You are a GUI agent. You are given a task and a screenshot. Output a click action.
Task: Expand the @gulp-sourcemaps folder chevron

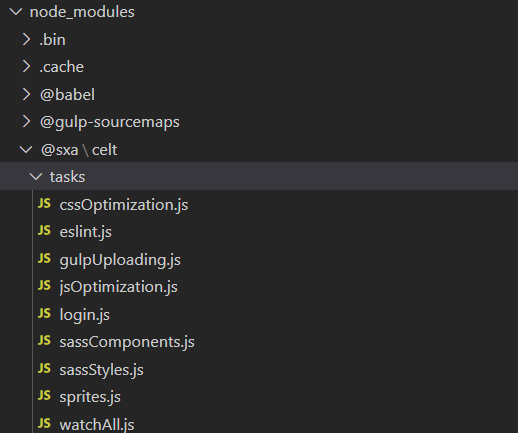[26, 122]
